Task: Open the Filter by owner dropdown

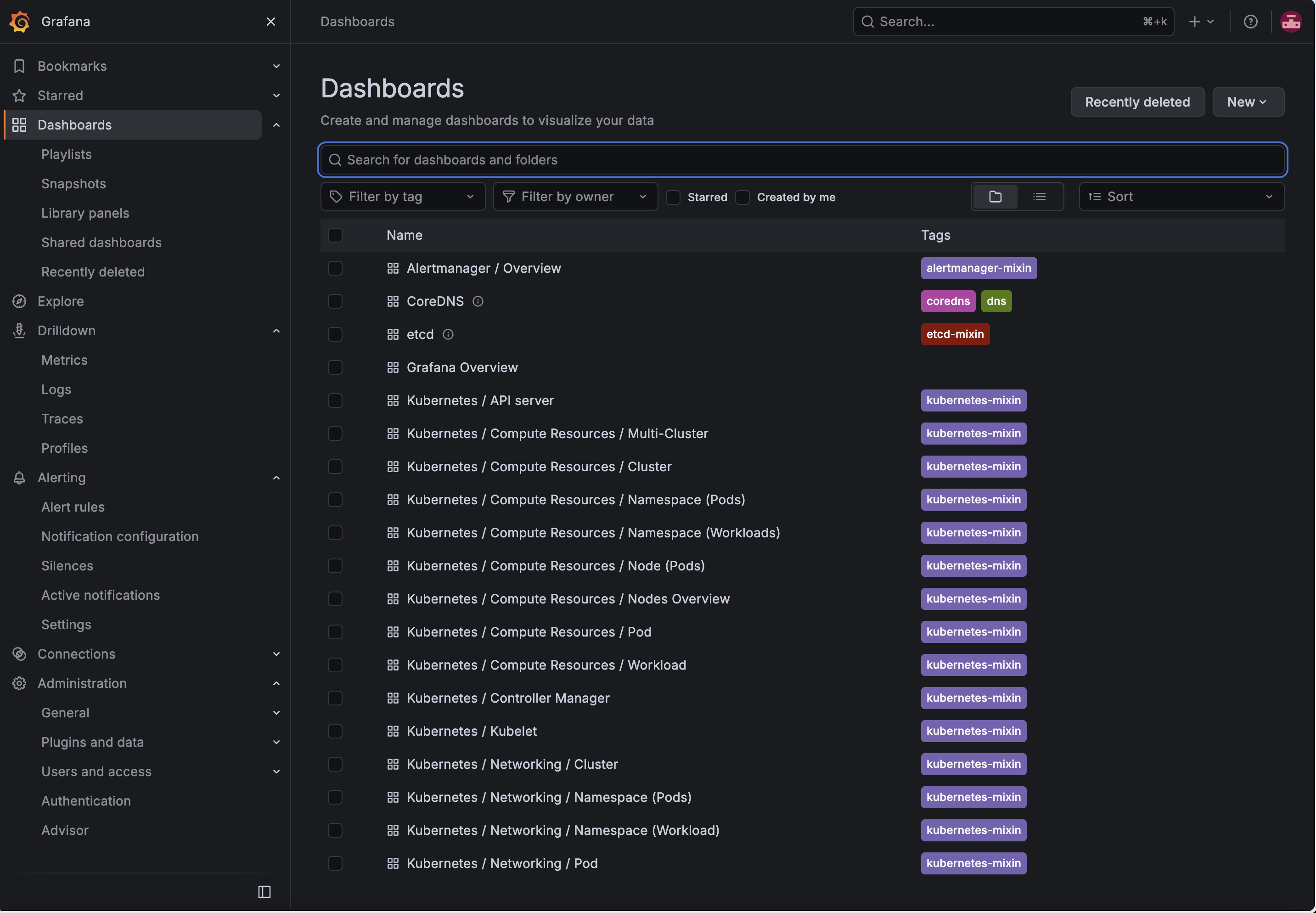Action: pos(575,197)
